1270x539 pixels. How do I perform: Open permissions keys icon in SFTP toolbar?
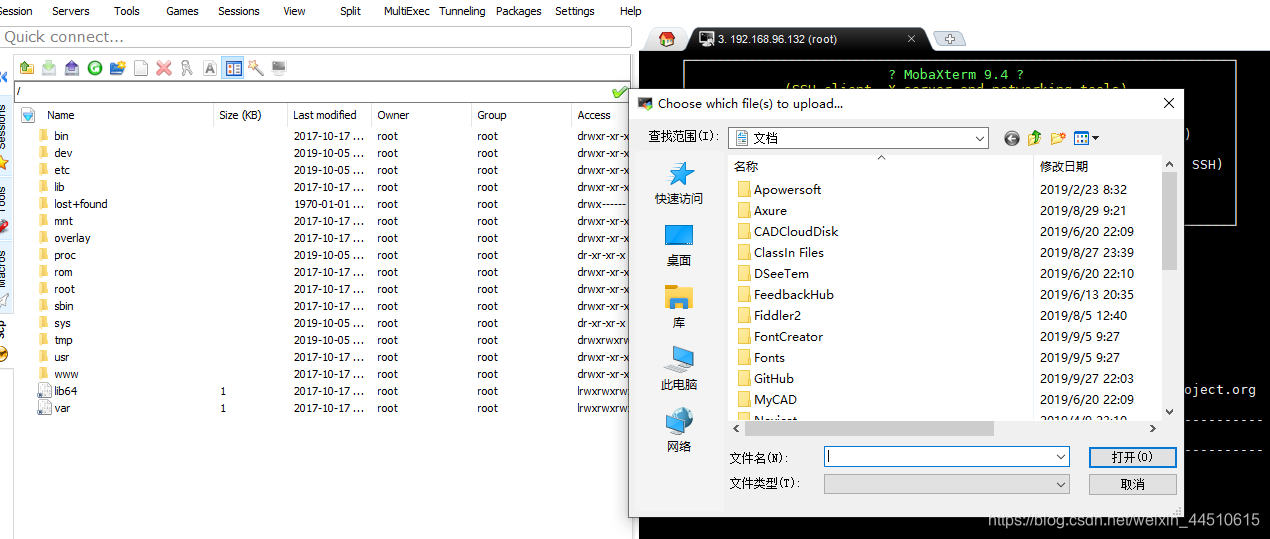point(187,68)
